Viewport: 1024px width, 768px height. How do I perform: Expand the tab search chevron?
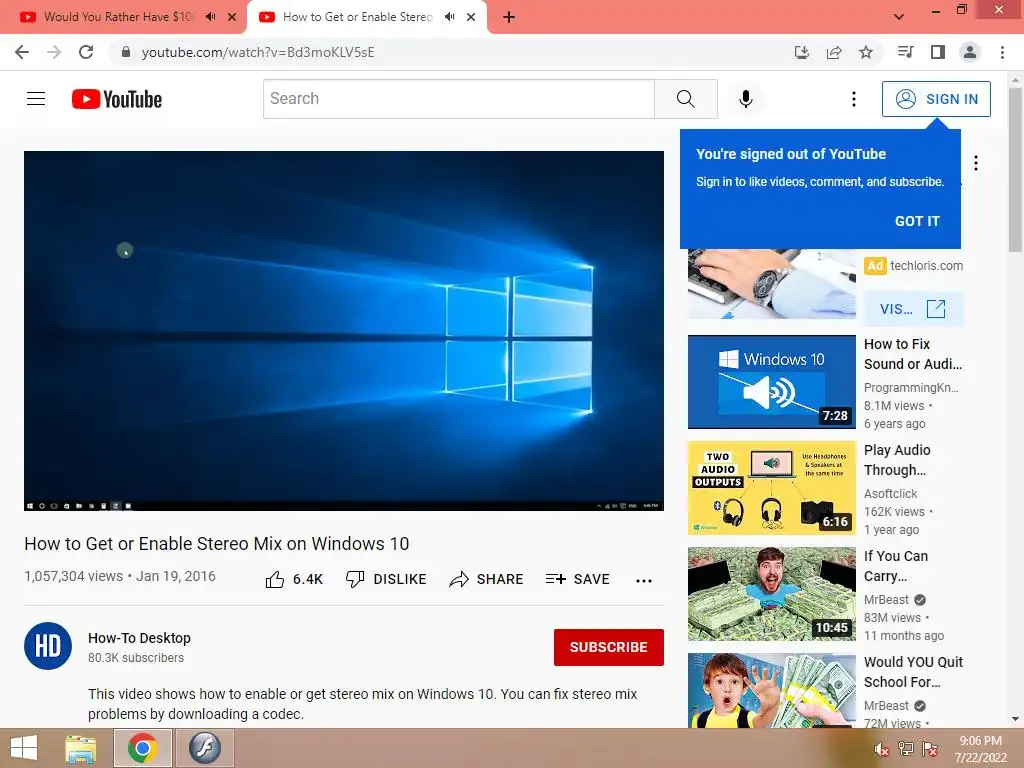(899, 17)
